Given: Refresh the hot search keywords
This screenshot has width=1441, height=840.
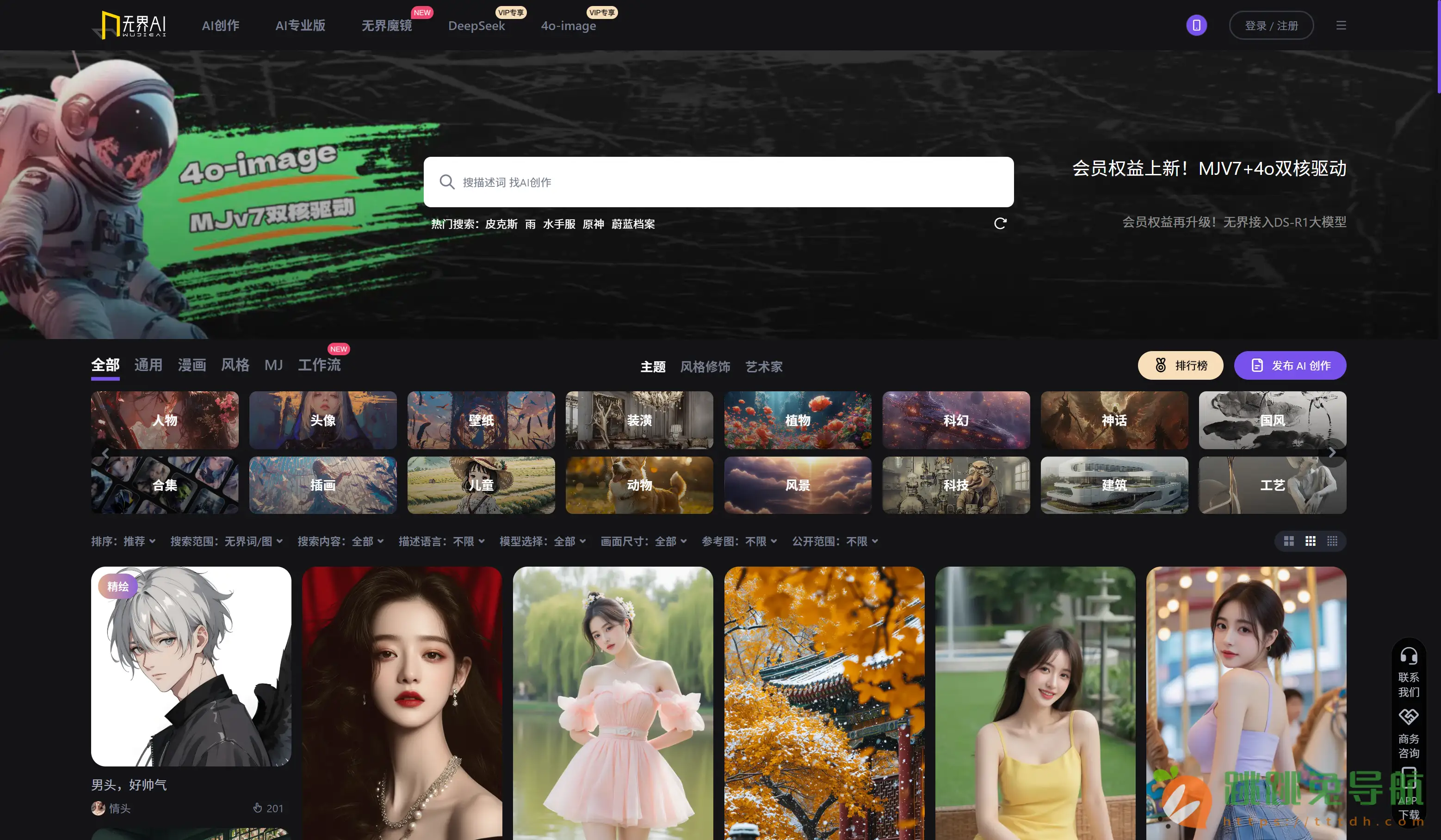Looking at the screenshot, I should [x=1000, y=223].
